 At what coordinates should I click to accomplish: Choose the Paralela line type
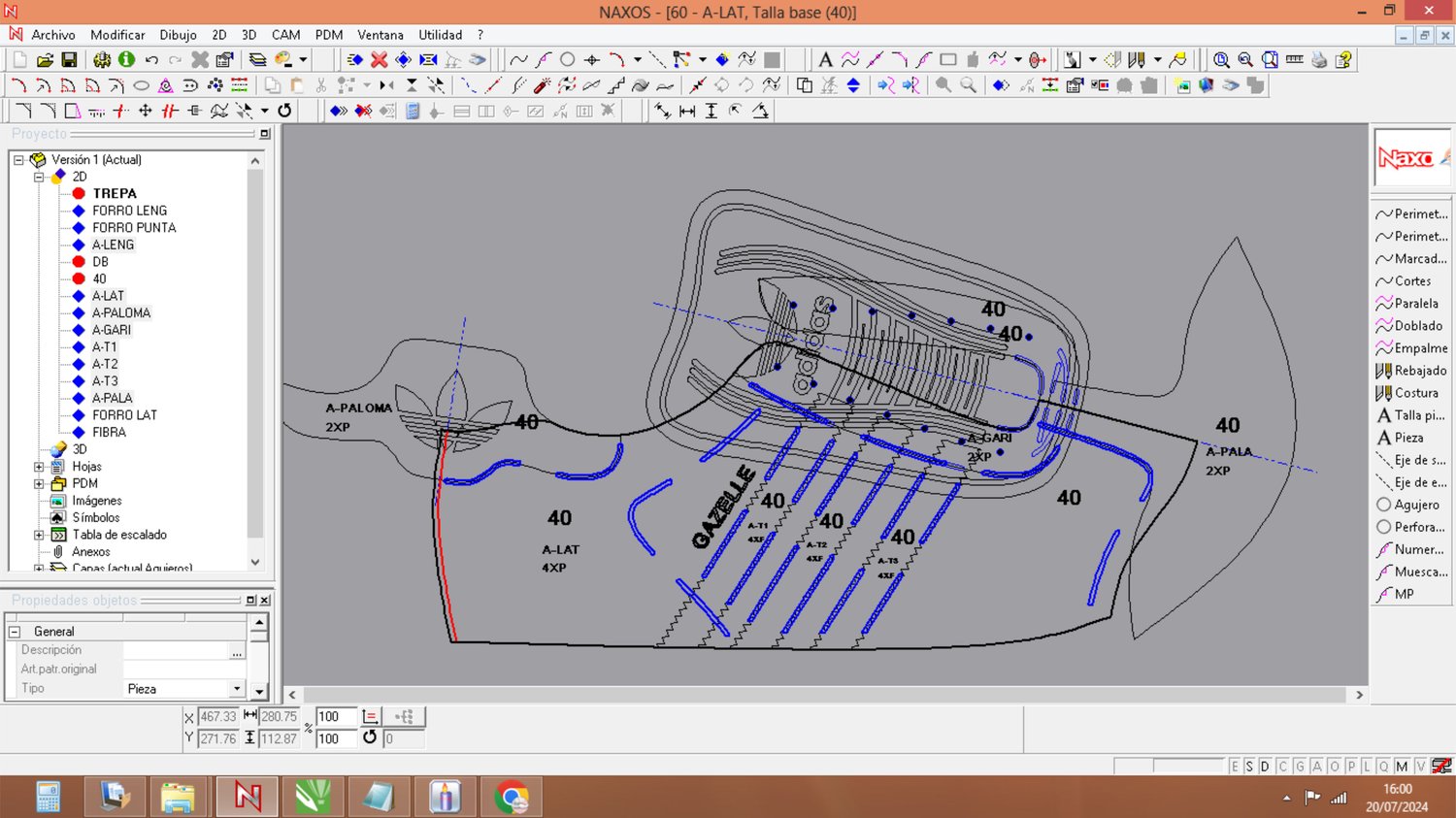[1412, 304]
